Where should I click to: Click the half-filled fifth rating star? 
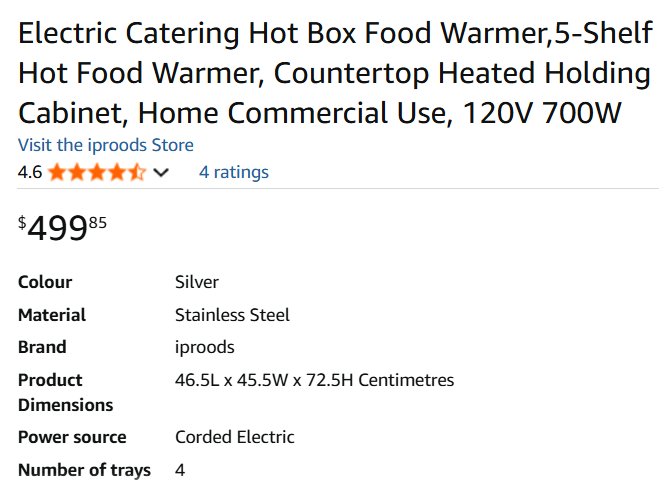point(137,172)
